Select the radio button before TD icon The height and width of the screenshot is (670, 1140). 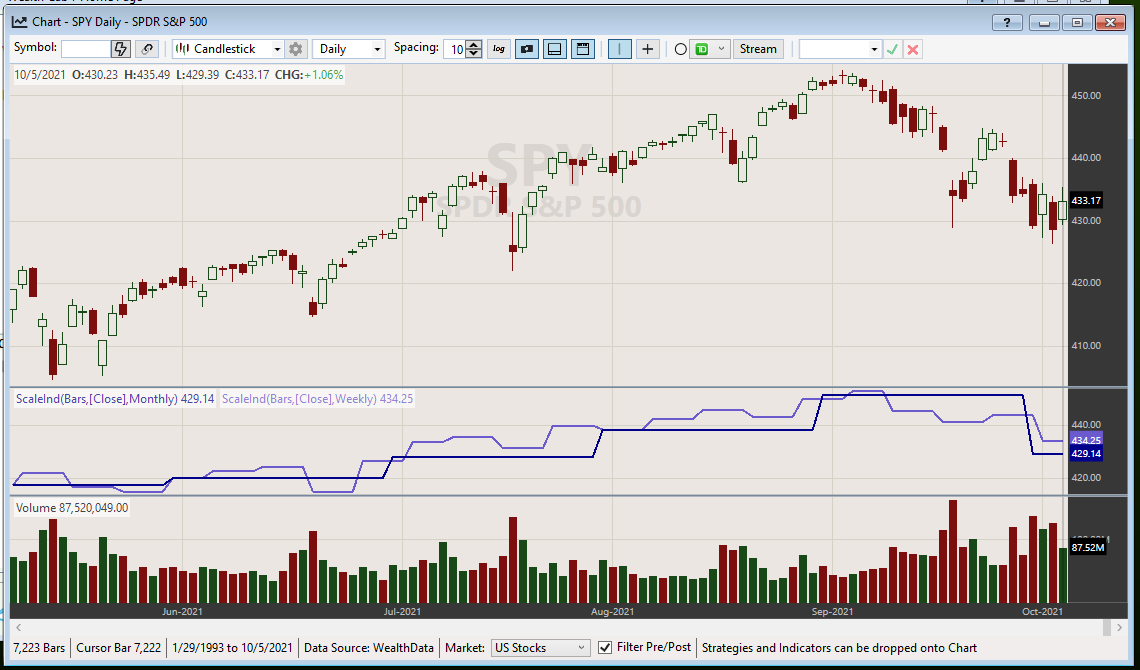(681, 49)
